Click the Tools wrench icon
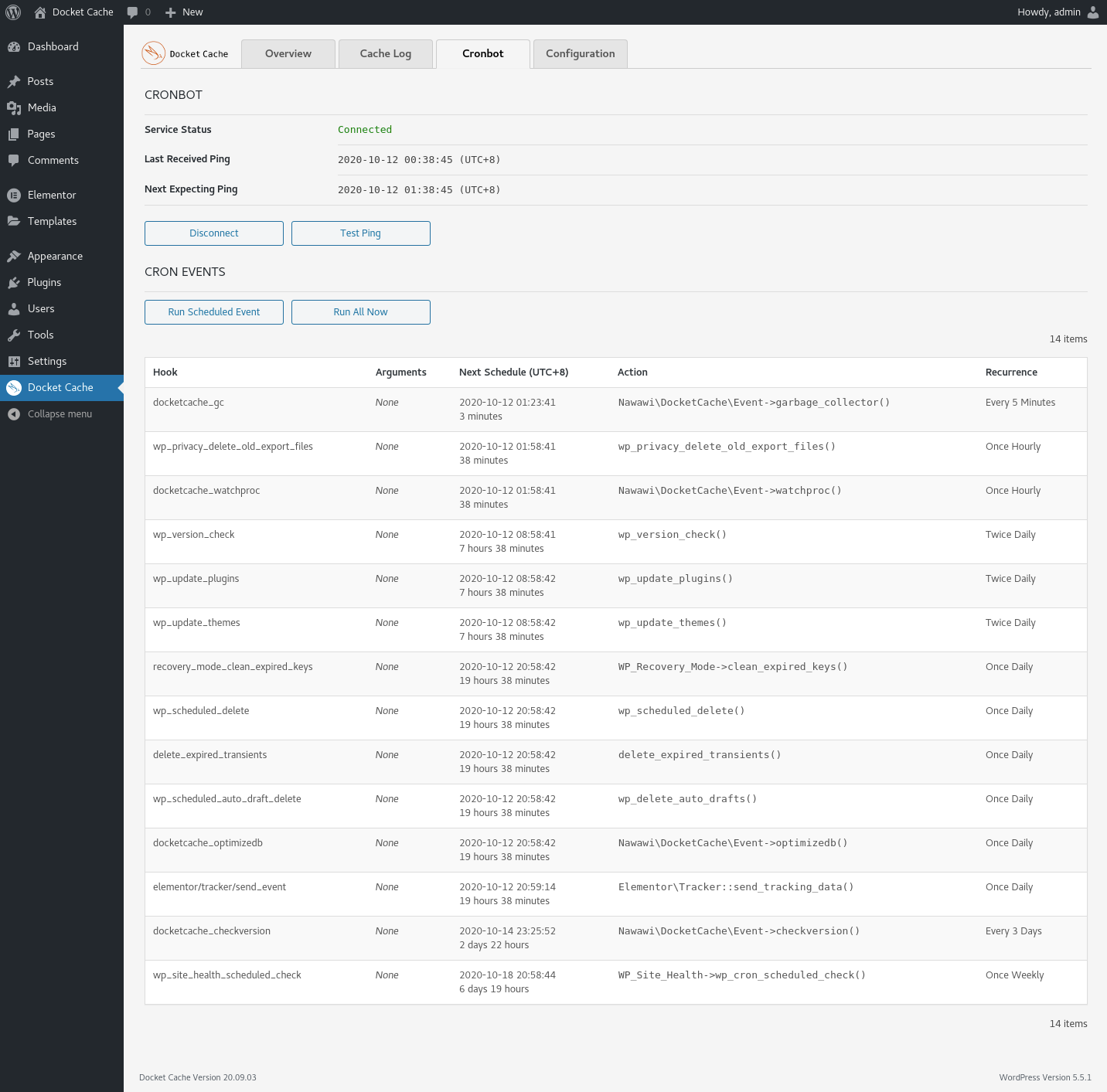The width and height of the screenshot is (1107, 1092). 14,335
